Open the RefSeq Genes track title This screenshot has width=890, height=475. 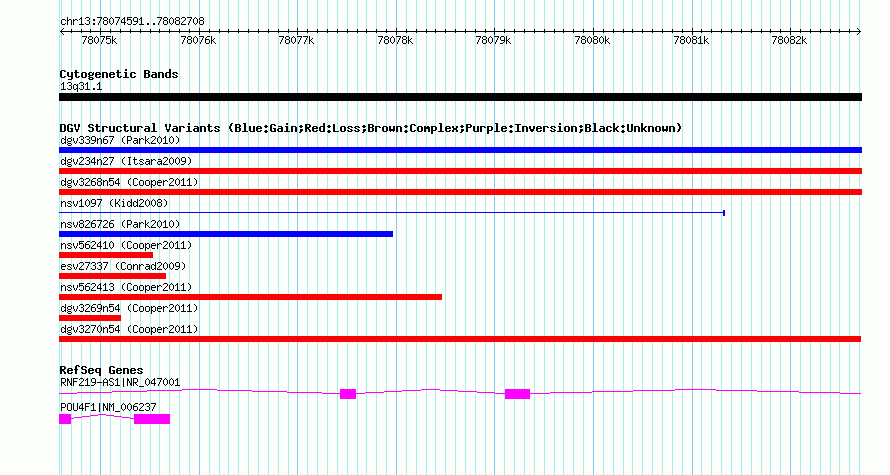tap(101, 370)
